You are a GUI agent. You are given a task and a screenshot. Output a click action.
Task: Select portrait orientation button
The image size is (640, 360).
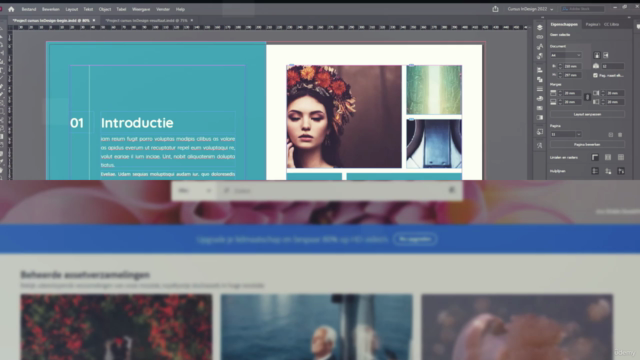tap(597, 55)
